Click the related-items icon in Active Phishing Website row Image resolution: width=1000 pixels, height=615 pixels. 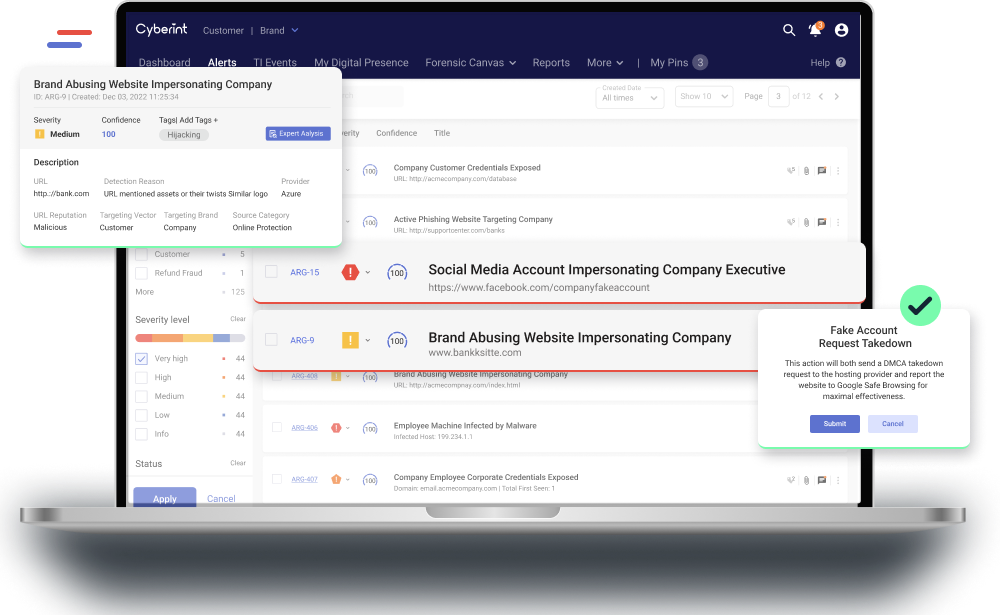coord(791,223)
